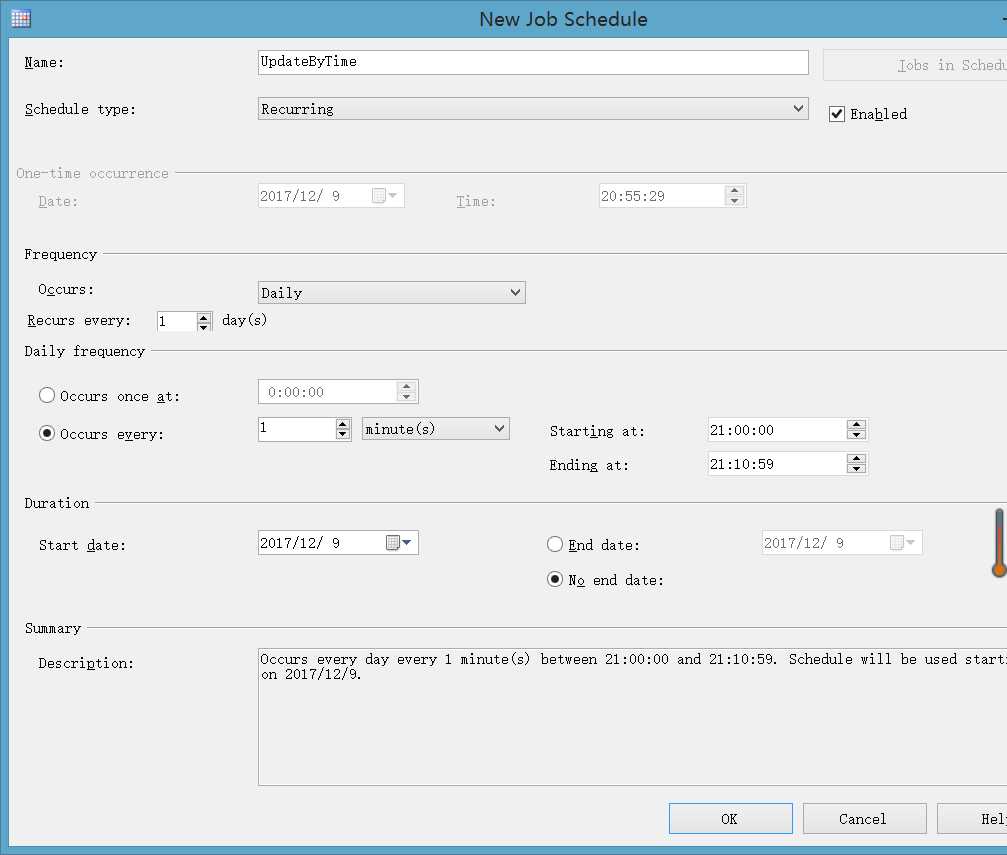Toggle the Enabled checkbox
Viewport: 1007px width, 855px height.
tap(837, 114)
